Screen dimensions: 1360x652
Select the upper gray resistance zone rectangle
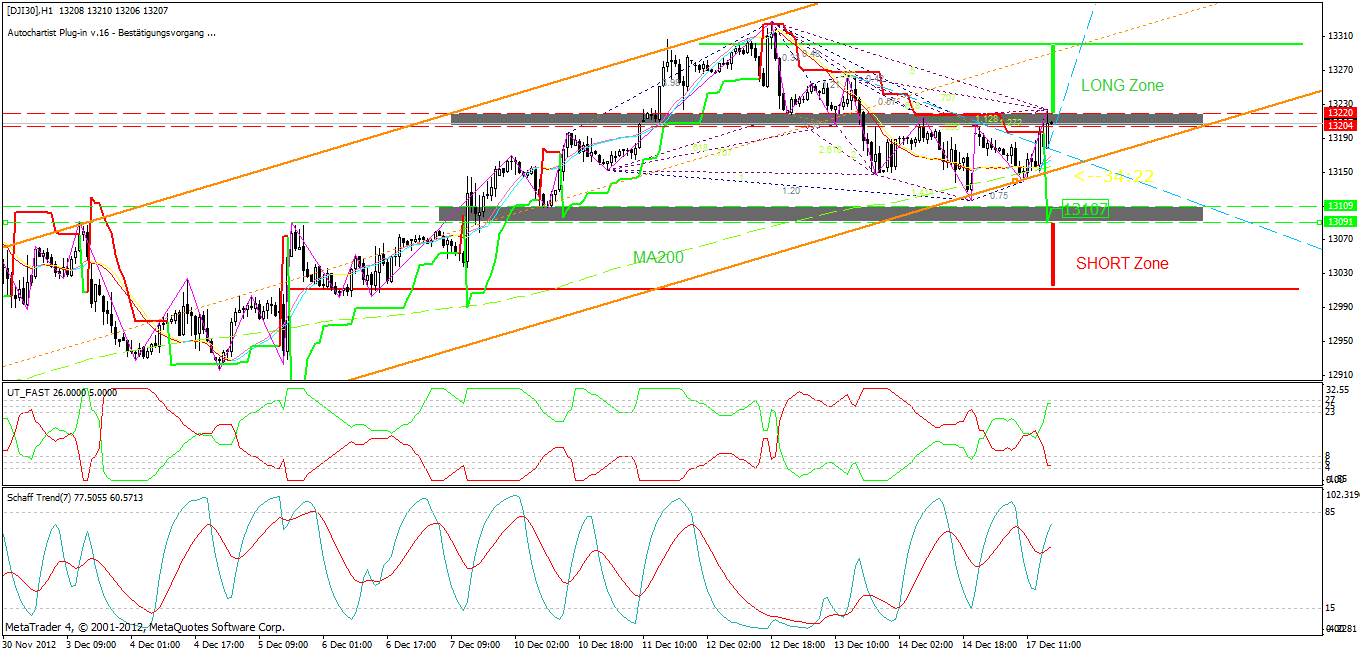826,118
